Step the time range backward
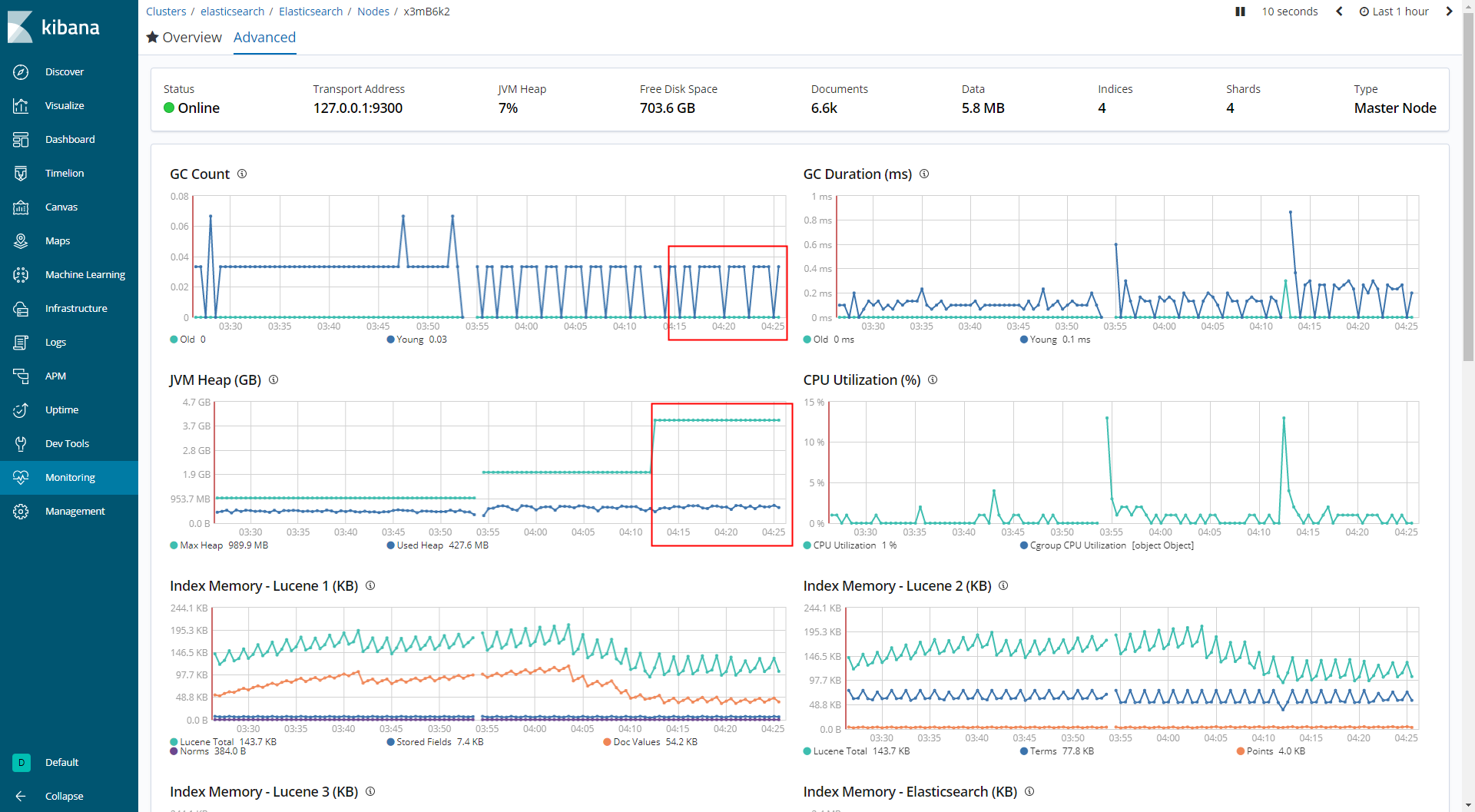This screenshot has width=1475, height=812. click(x=1339, y=12)
